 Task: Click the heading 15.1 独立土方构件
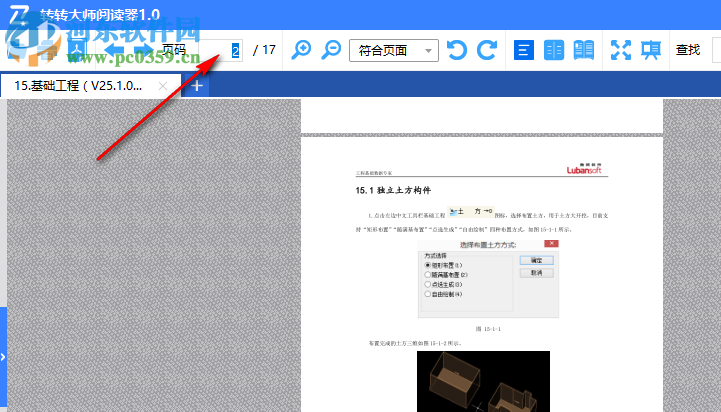click(393, 190)
